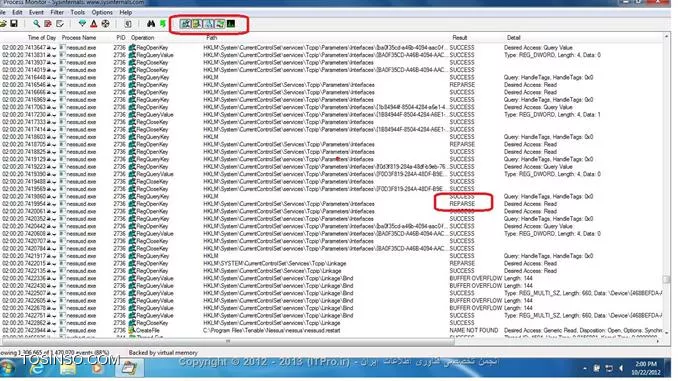
Task: Open the Windows Start menu
Action: (7, 368)
